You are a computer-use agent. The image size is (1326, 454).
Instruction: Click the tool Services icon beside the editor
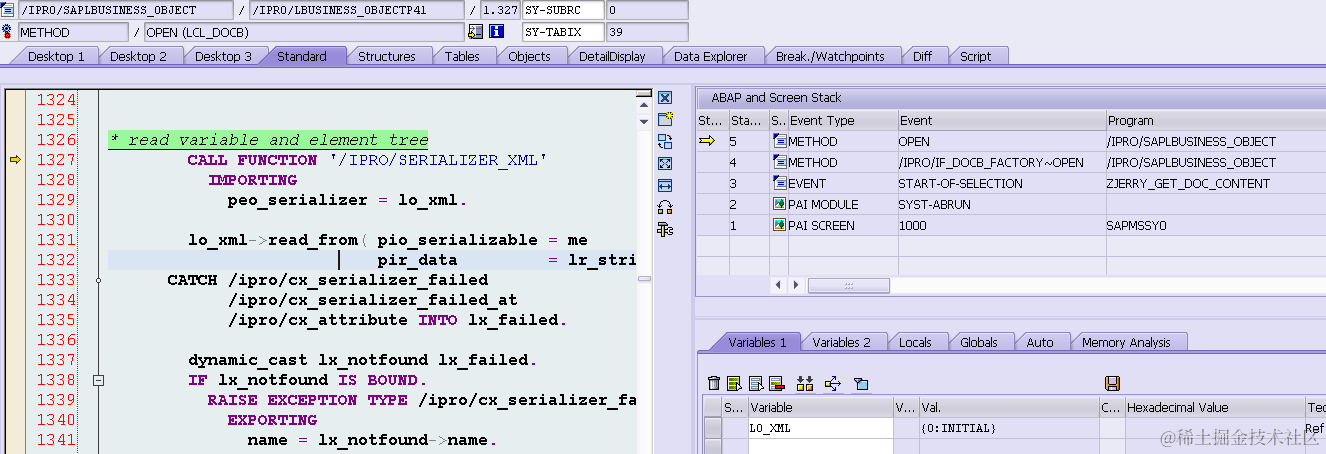tap(665, 229)
